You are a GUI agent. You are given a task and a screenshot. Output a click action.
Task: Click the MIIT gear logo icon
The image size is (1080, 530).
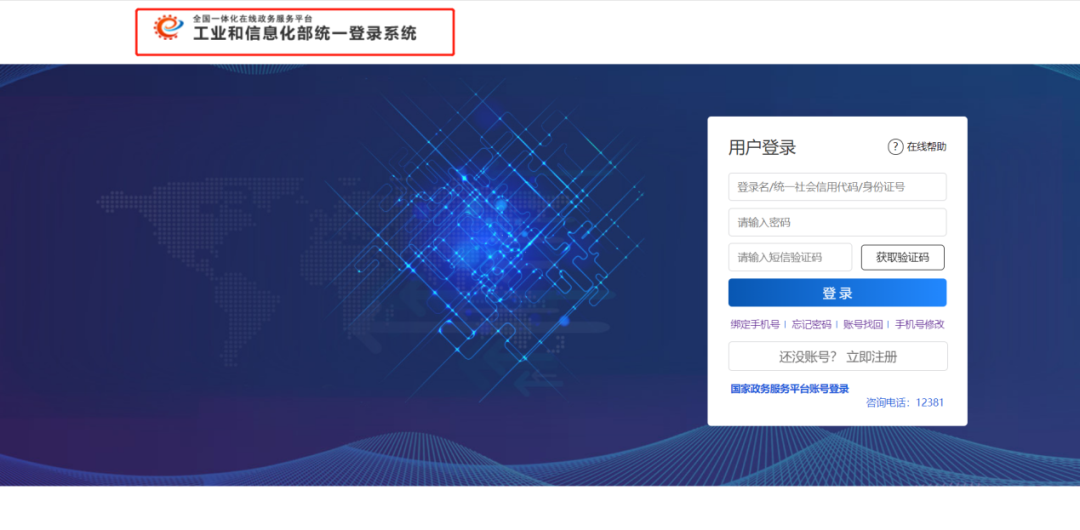click(167, 28)
